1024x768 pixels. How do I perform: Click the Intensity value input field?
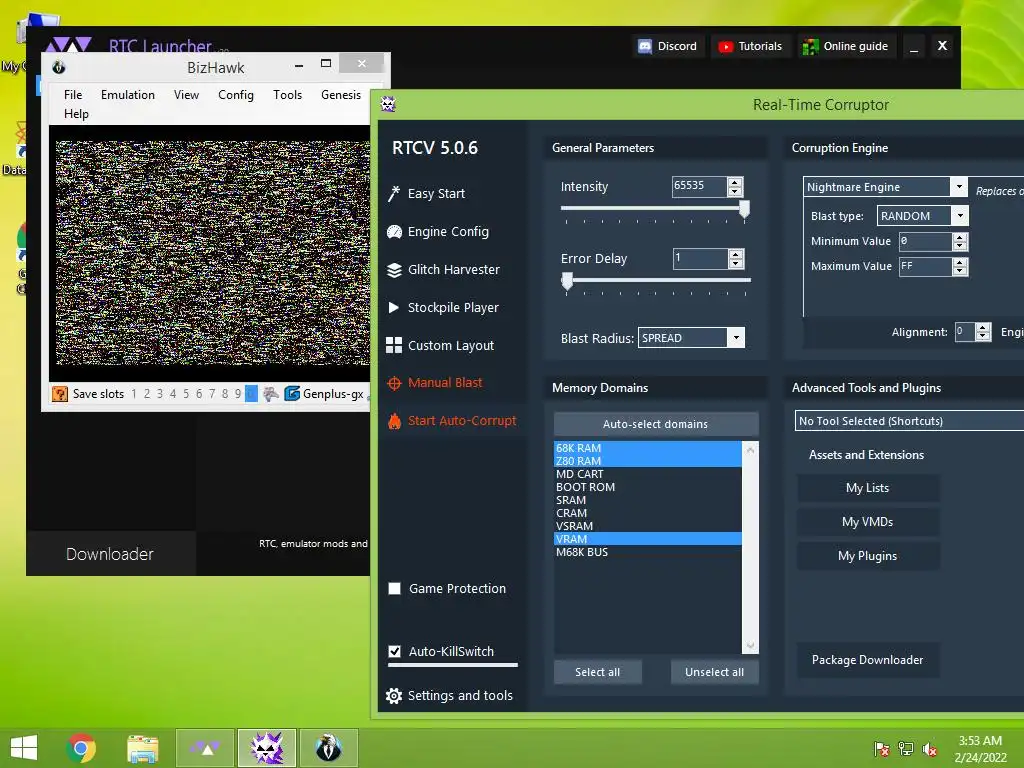tap(699, 186)
